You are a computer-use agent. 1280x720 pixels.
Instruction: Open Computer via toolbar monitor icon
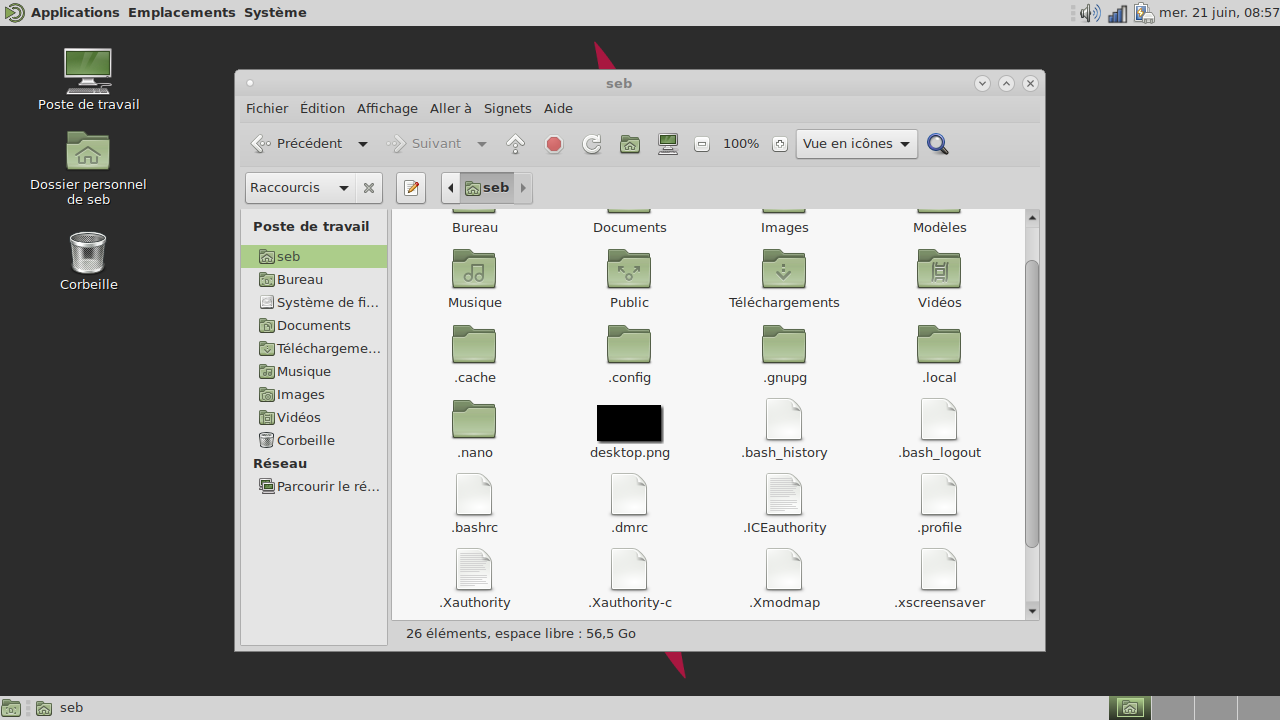point(668,144)
